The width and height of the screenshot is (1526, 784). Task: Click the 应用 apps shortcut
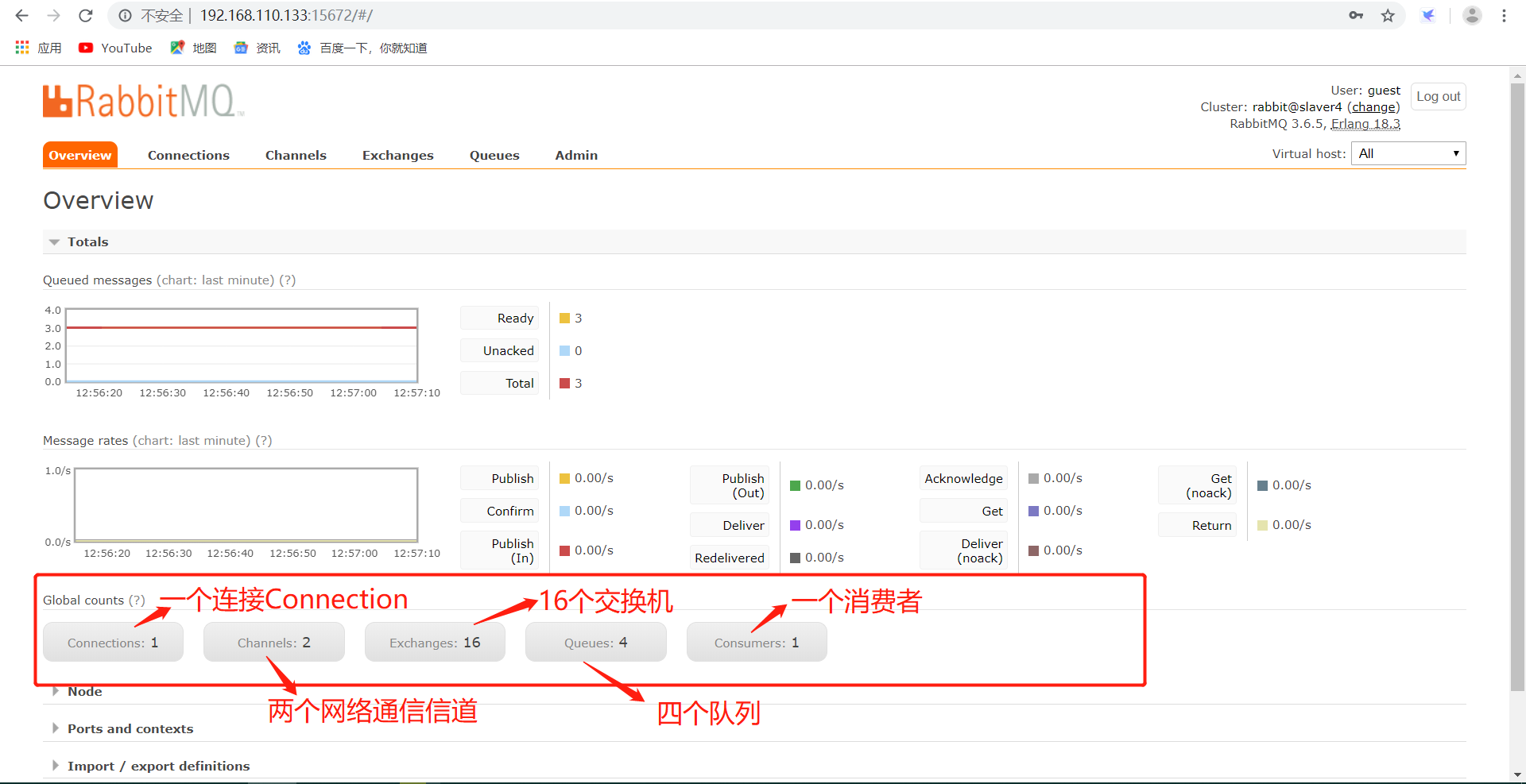click(37, 48)
